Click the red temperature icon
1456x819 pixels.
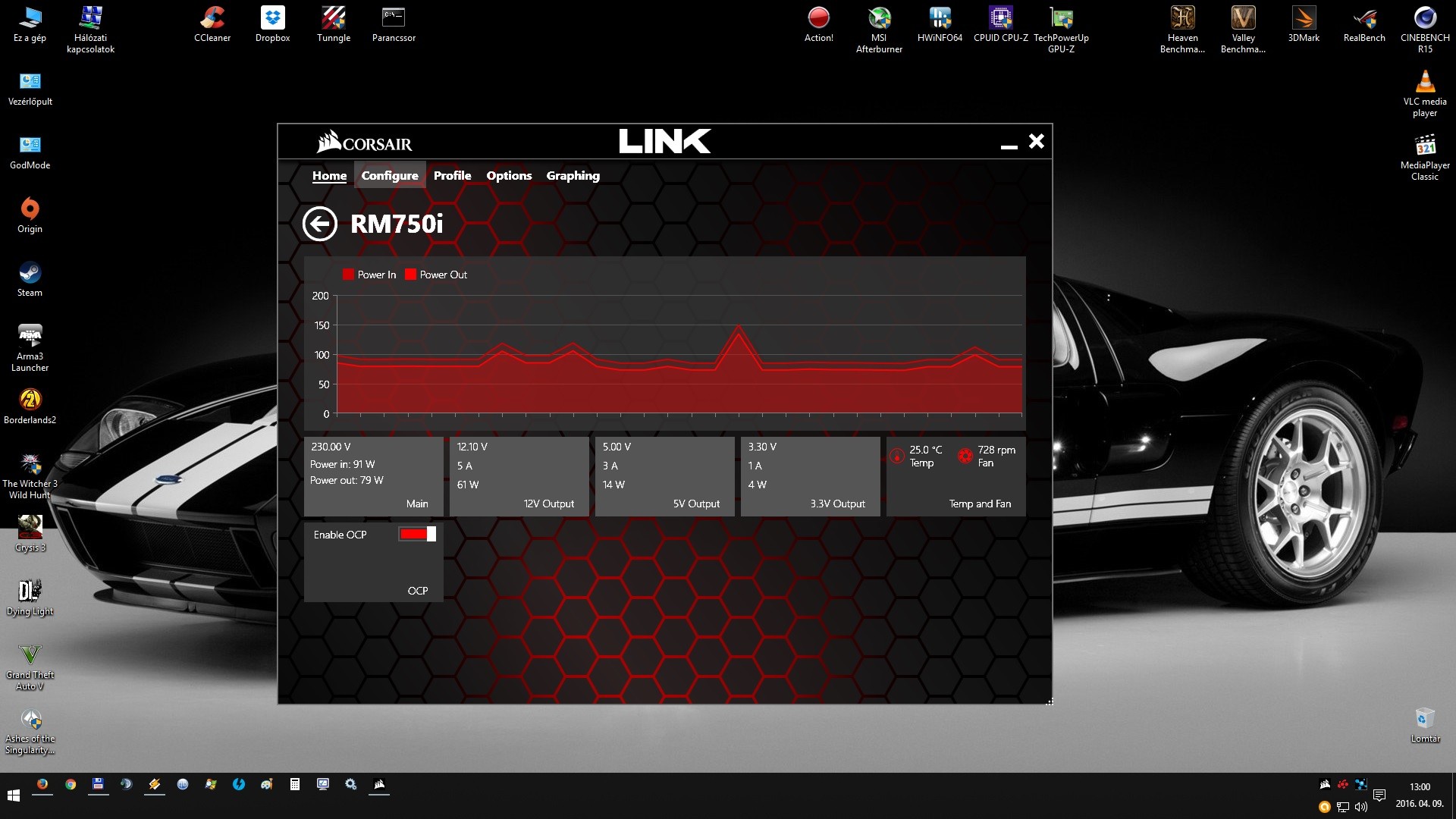coord(897,456)
